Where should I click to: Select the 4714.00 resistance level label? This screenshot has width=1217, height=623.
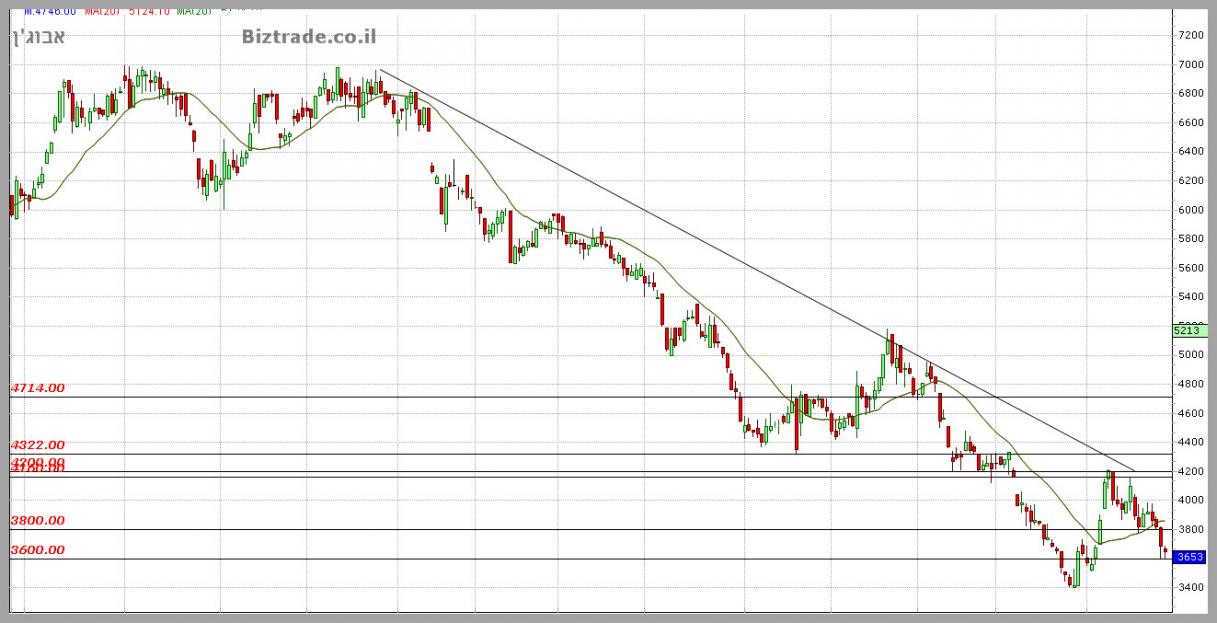(37, 387)
